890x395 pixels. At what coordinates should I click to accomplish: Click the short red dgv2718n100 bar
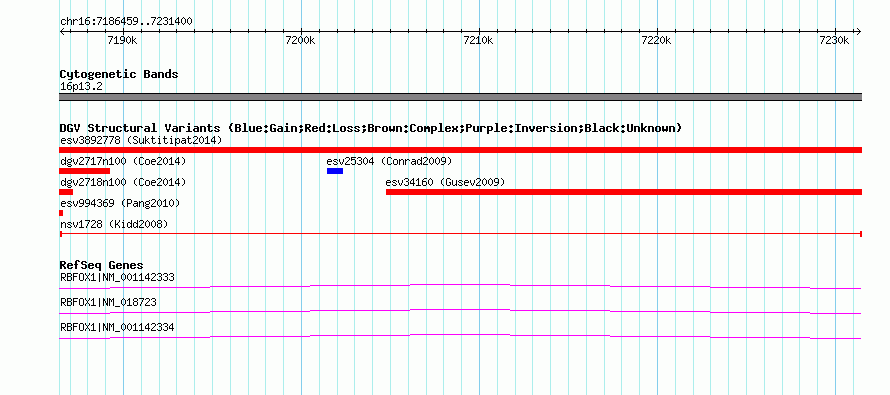coord(66,192)
